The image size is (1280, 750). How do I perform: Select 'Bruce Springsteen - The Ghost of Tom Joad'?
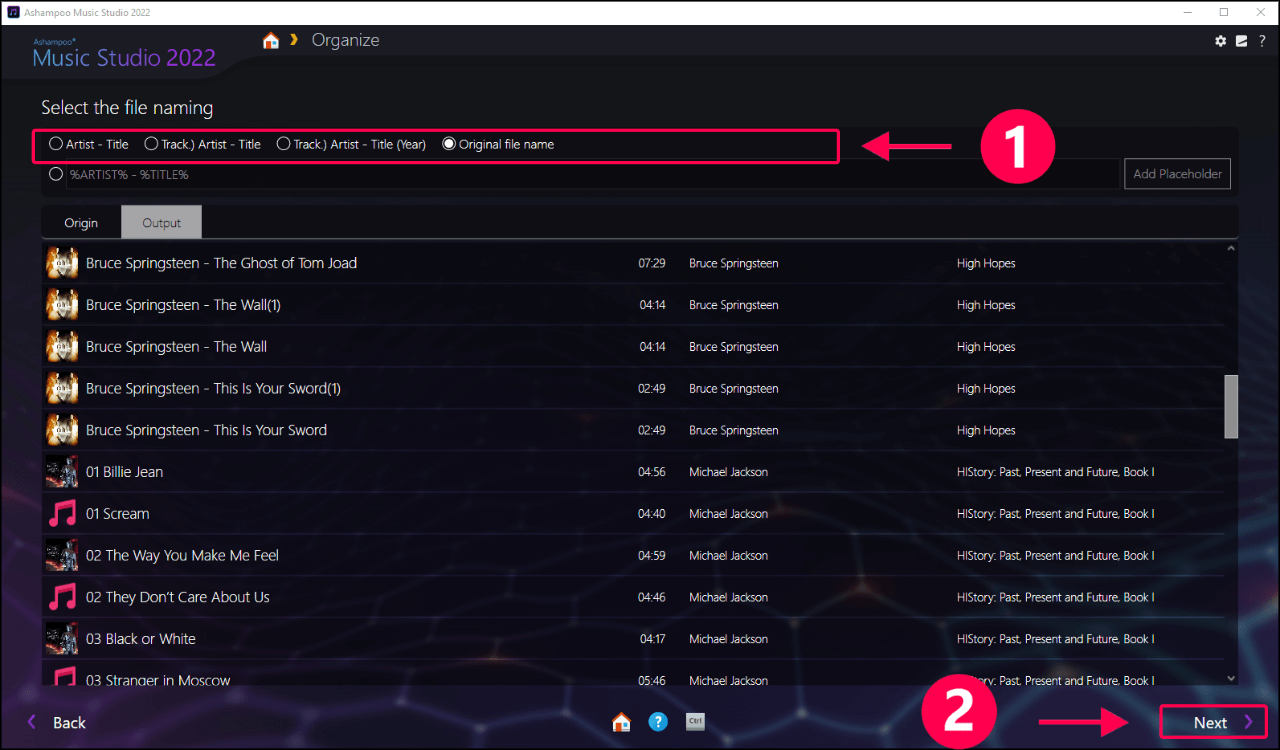coord(632,263)
